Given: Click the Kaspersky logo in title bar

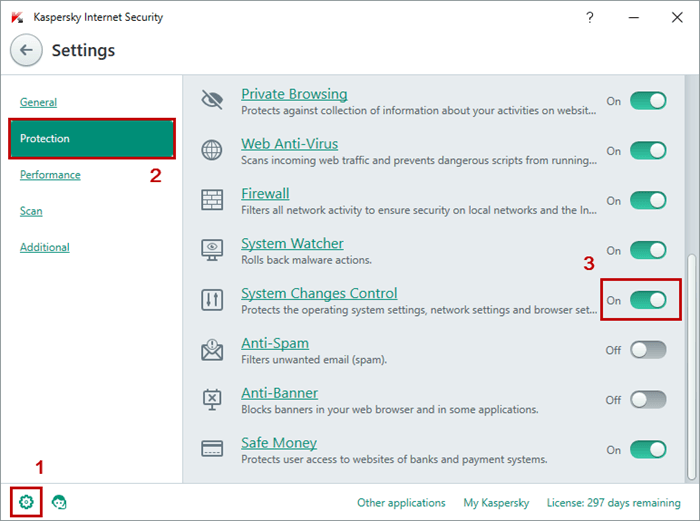Looking at the screenshot, I should (x=17, y=18).
